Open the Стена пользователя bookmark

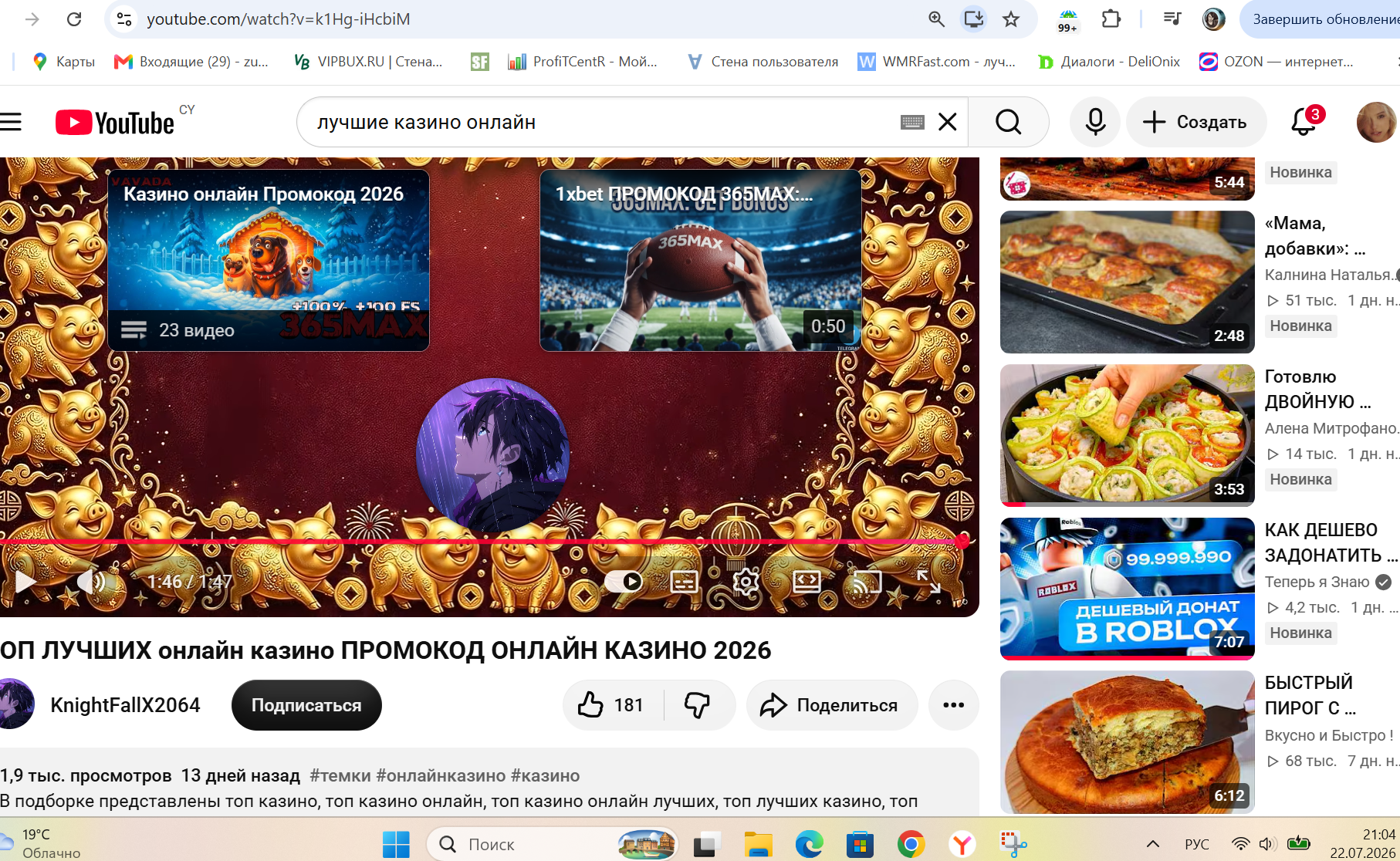(x=763, y=62)
